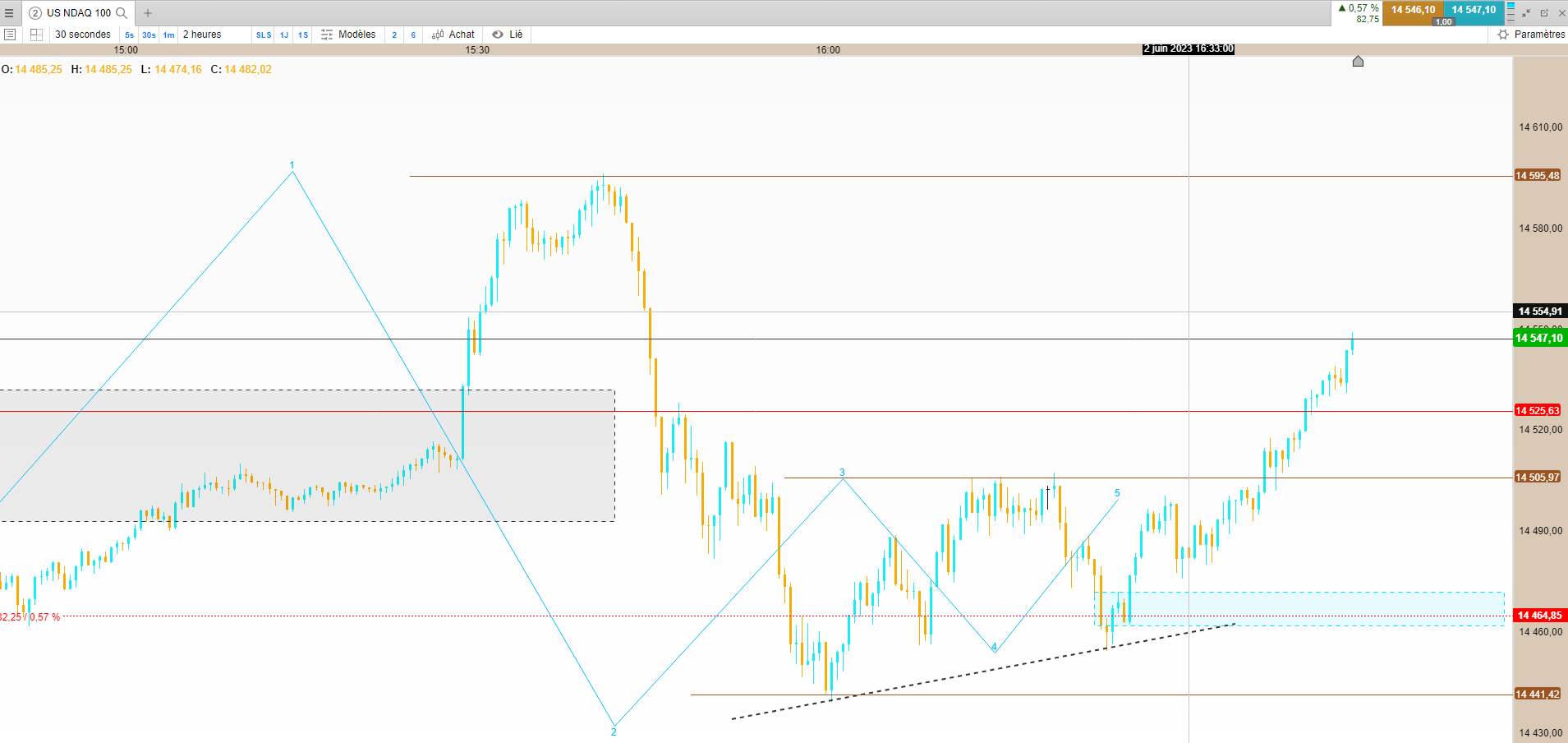Select the 5s timeframe shortcut
The height and width of the screenshot is (743, 1568).
click(x=129, y=35)
